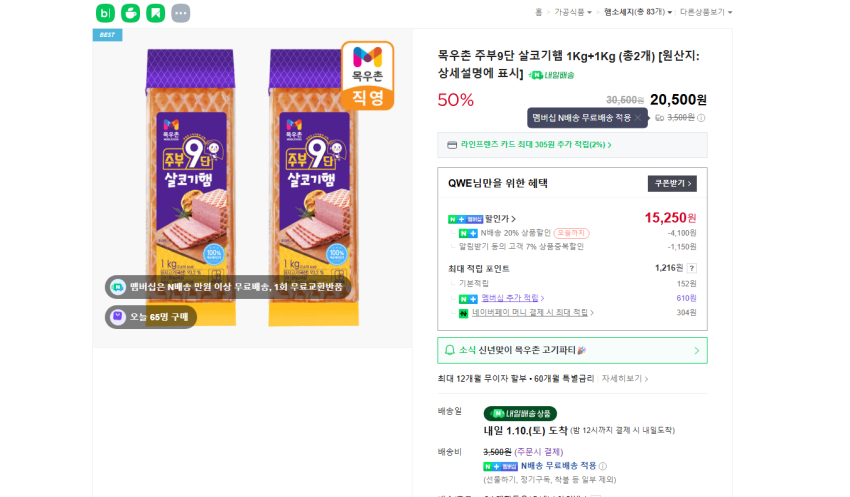Expand the 가공식품 category dropdown
This screenshot has width=850, height=497.
tap(573, 12)
